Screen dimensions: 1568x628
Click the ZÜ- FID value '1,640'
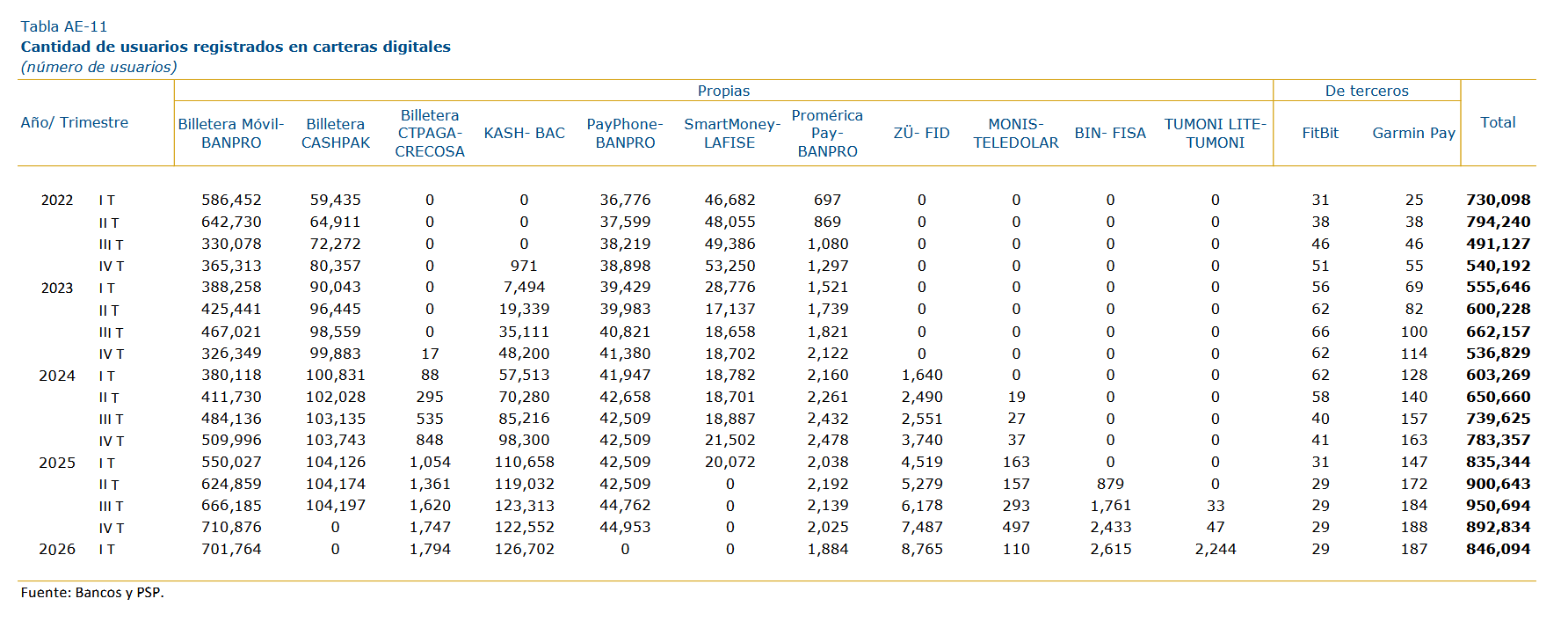(x=922, y=376)
